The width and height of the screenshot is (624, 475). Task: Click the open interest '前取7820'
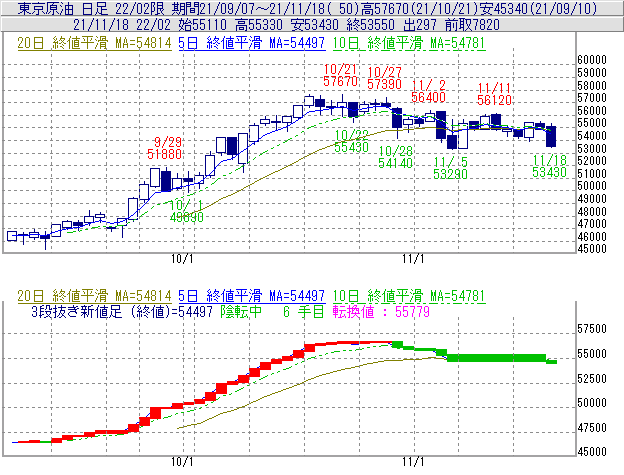coord(472,25)
